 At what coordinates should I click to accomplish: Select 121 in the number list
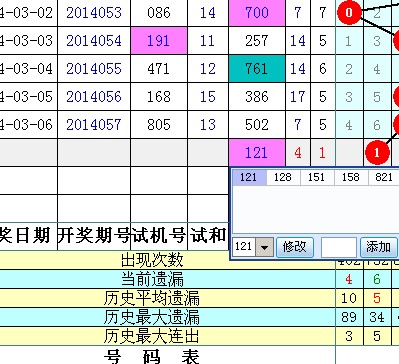(x=249, y=177)
